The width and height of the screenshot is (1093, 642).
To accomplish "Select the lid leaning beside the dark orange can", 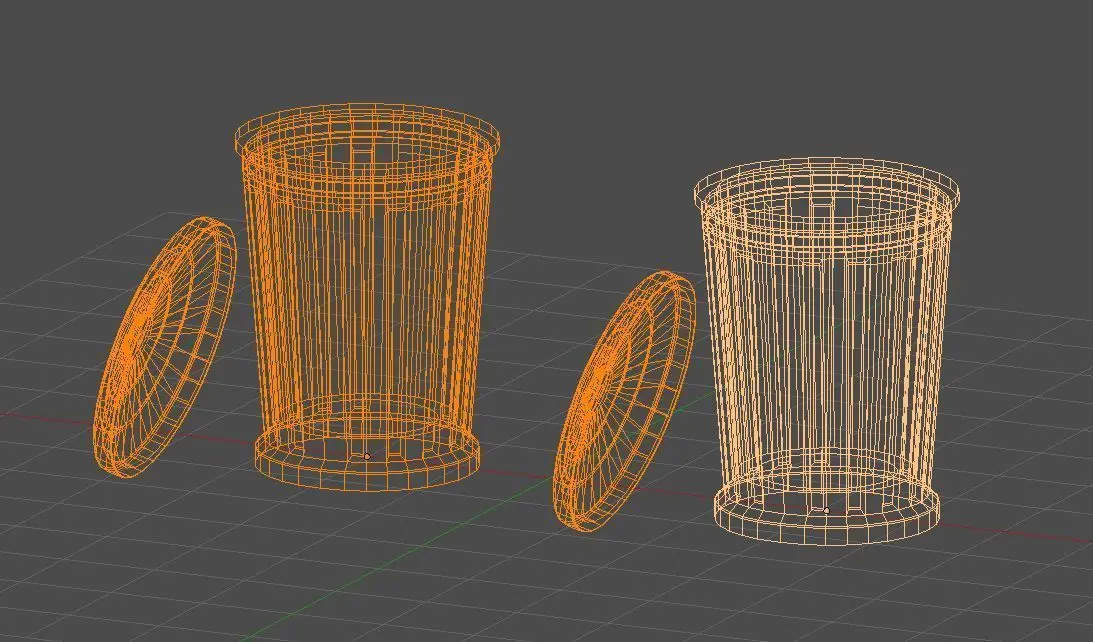I will [165, 346].
